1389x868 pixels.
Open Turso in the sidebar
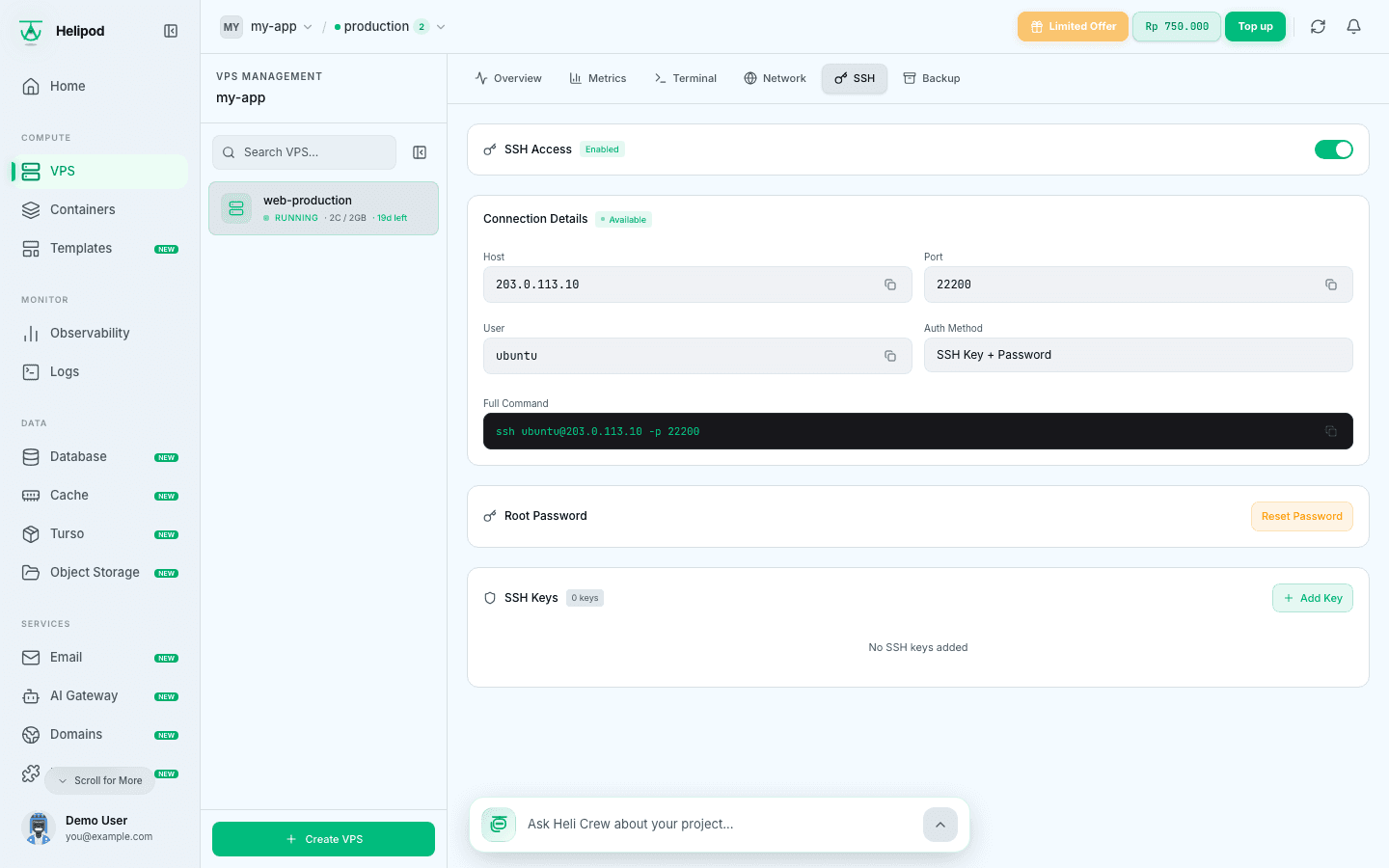click(100, 533)
